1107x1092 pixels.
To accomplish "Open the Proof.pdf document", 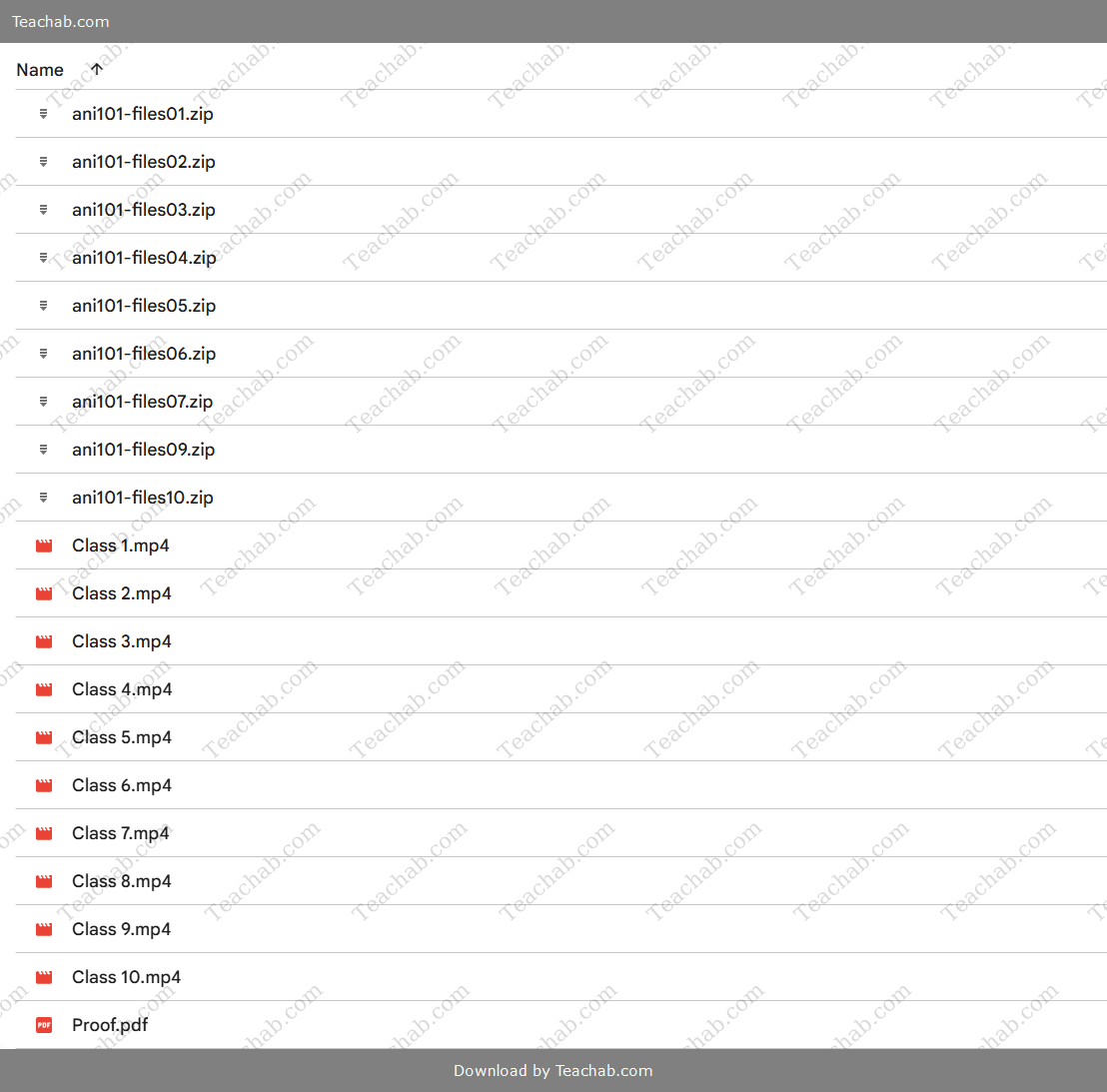I will [x=110, y=1025].
